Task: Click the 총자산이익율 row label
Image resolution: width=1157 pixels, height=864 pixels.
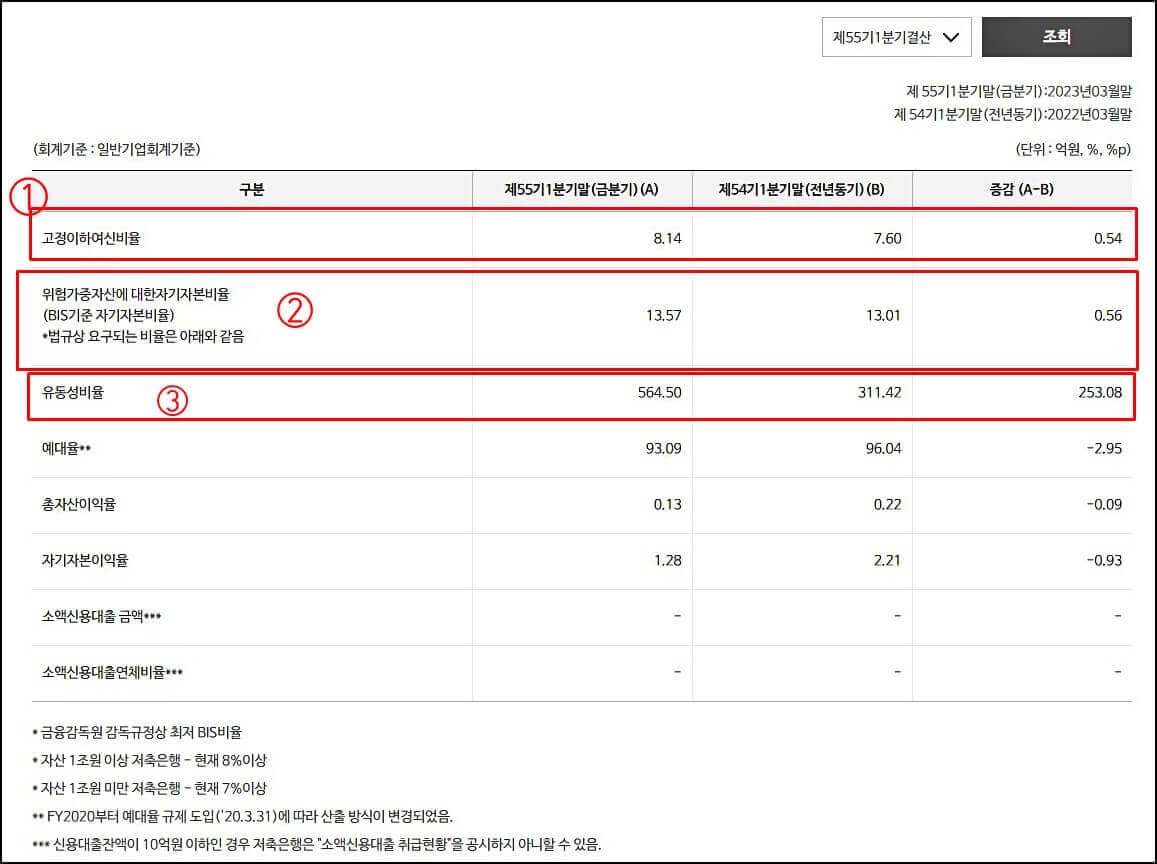Action: (78, 505)
